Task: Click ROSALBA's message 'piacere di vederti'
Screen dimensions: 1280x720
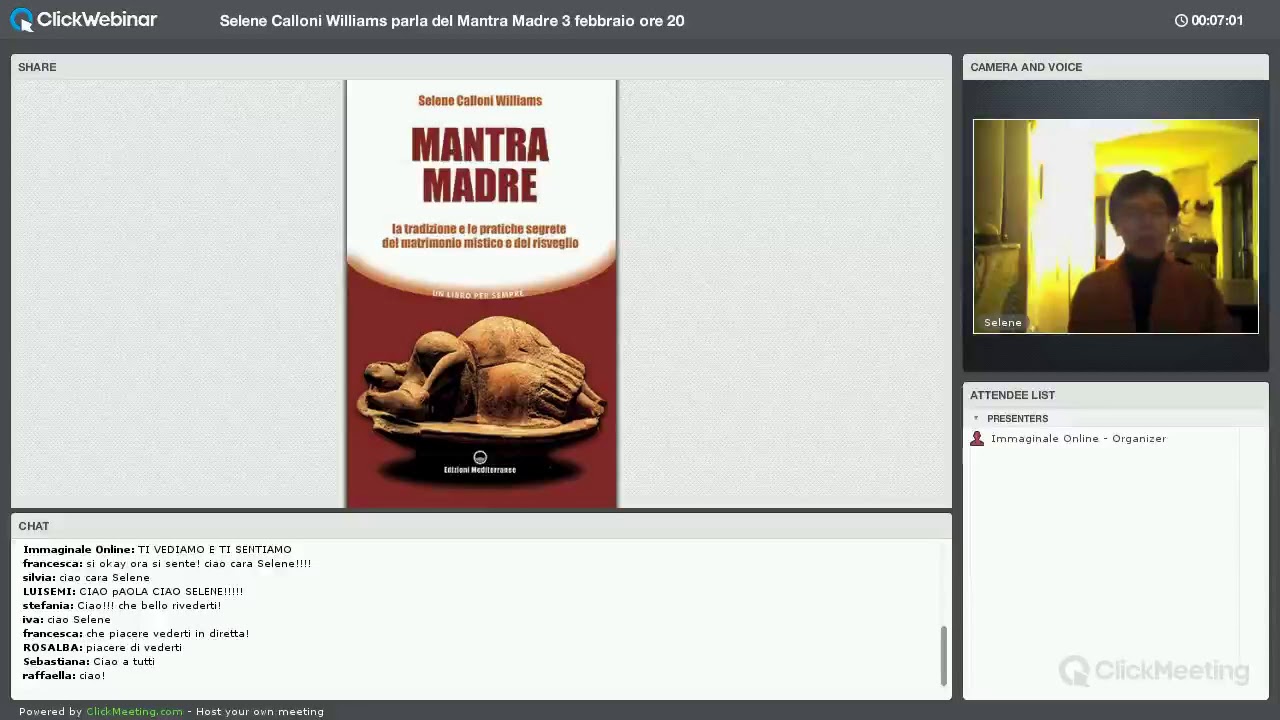Action: 102,647
